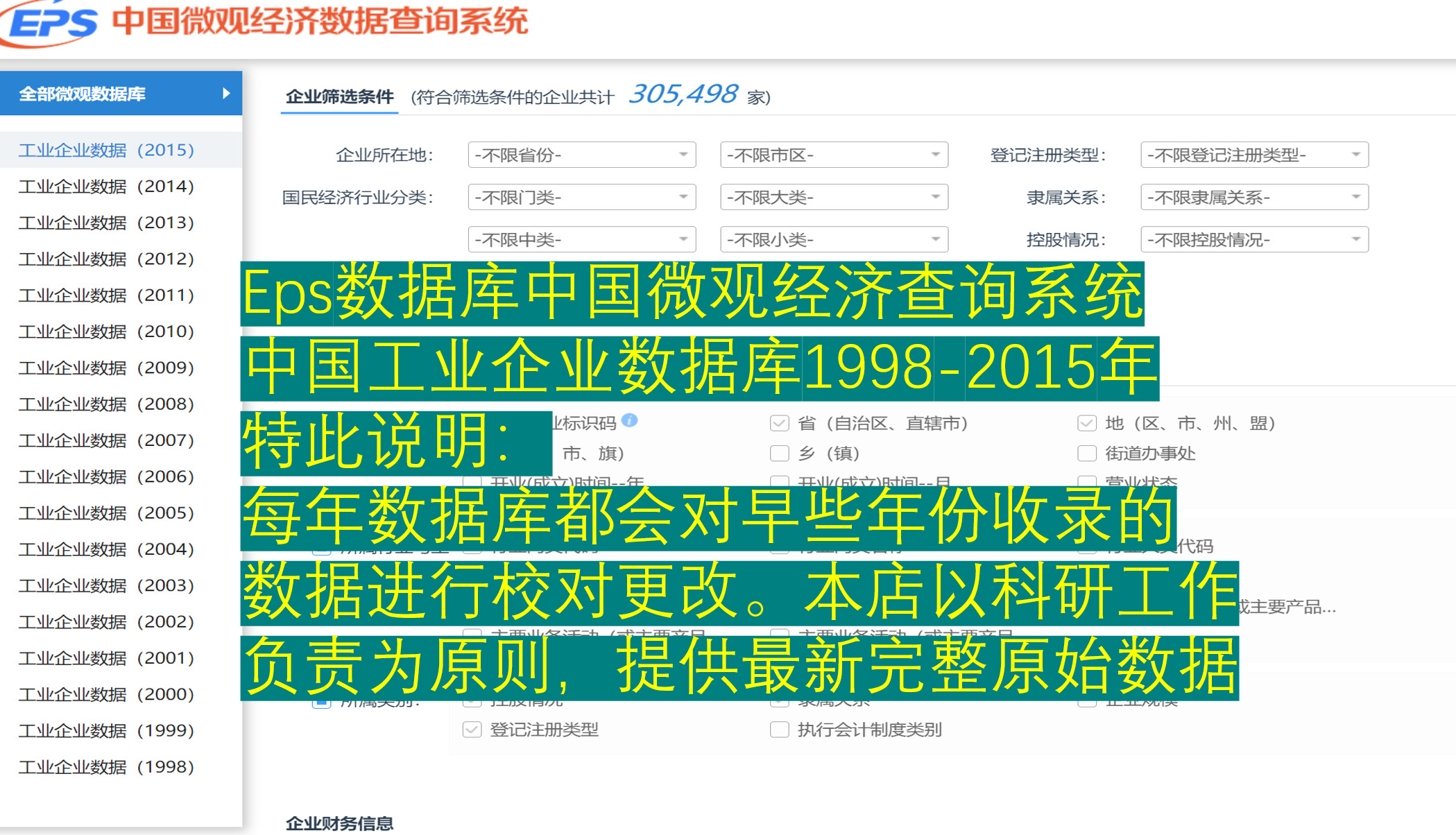Screen dimensions: 1456x835
Task: Click the arrow icon on 全部微观数据库
Action: 226,93
